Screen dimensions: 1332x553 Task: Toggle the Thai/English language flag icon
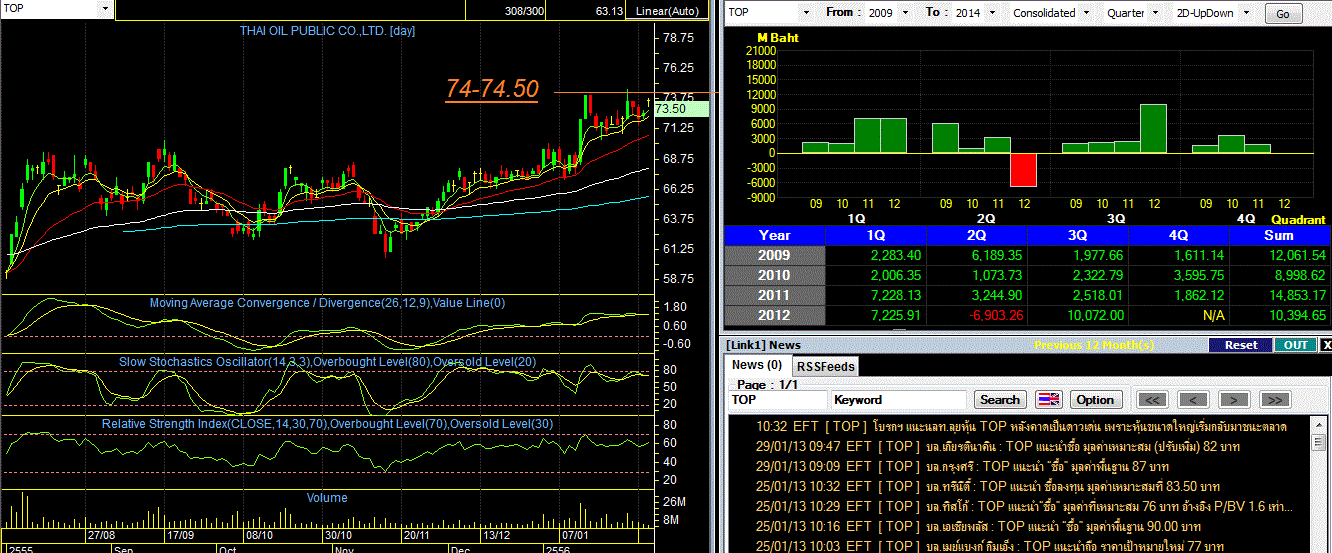point(1048,399)
